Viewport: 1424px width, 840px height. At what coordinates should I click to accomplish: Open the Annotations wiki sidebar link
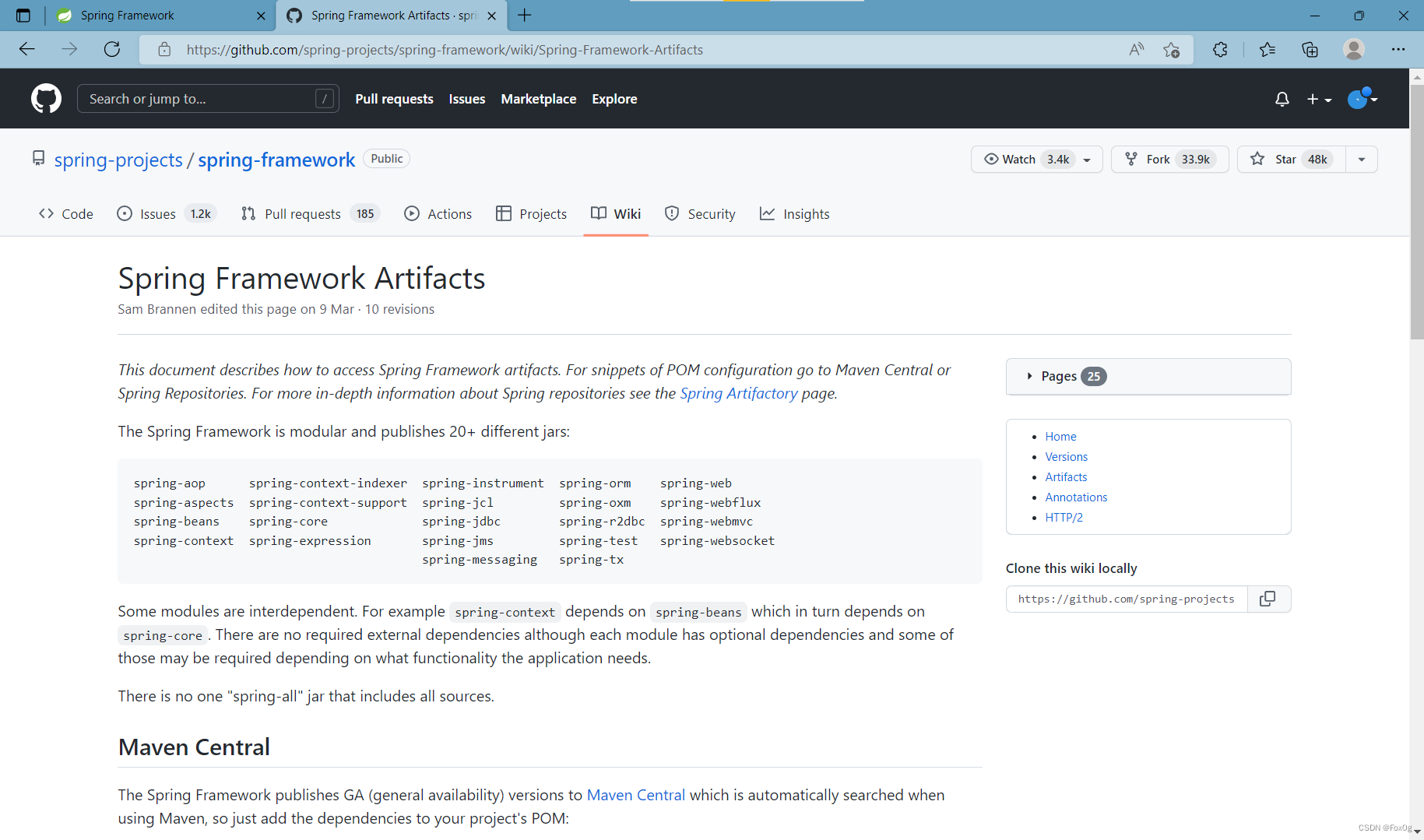(1076, 497)
